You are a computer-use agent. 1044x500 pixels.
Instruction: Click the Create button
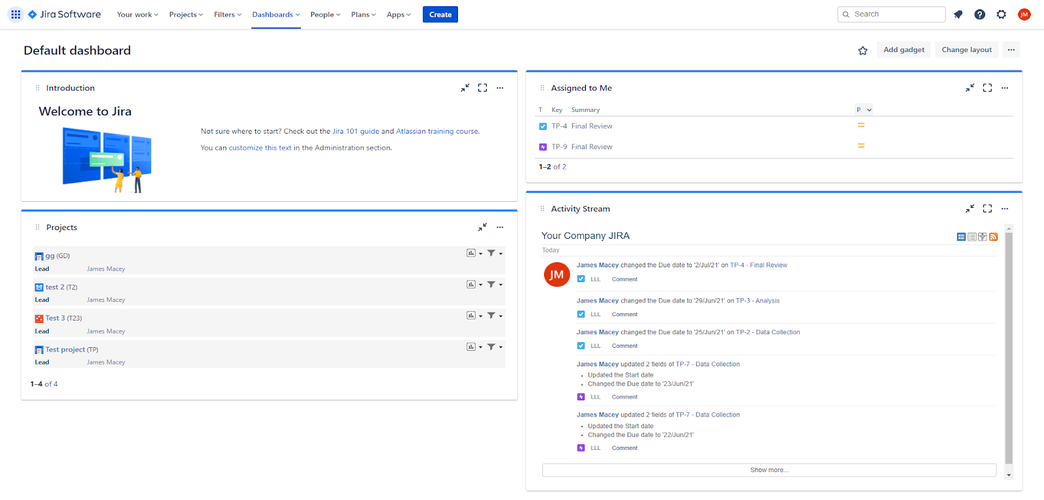[x=440, y=14]
